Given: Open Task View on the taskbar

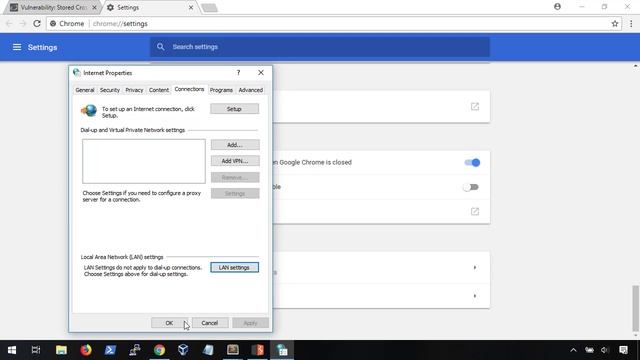Looking at the screenshot, I should coord(36,350).
